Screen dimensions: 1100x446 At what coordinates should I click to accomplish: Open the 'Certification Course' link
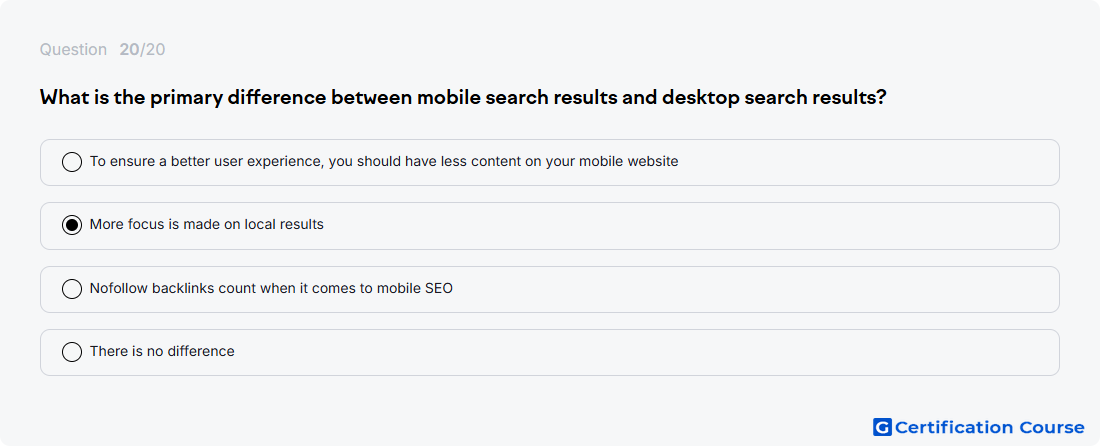(989, 427)
